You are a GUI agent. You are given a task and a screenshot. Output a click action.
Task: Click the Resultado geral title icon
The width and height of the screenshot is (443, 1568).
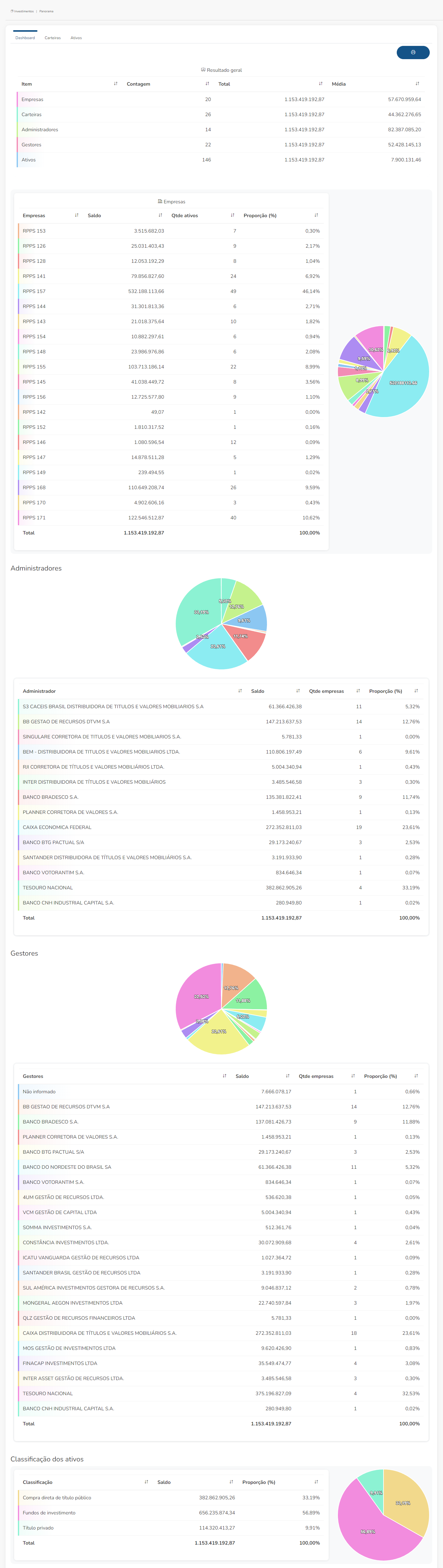(x=203, y=70)
